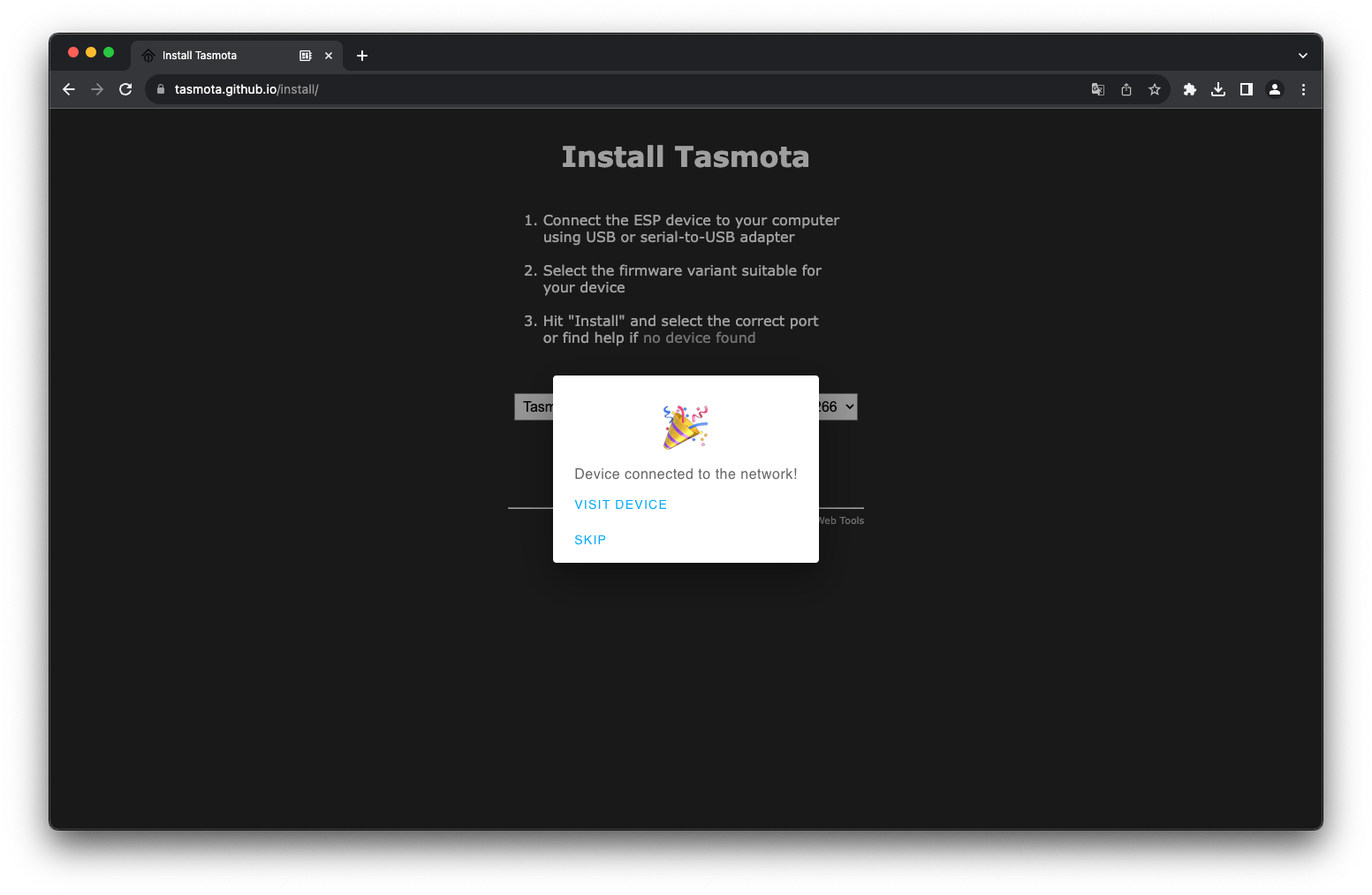
Task: Skip visiting the device
Action: (x=589, y=540)
